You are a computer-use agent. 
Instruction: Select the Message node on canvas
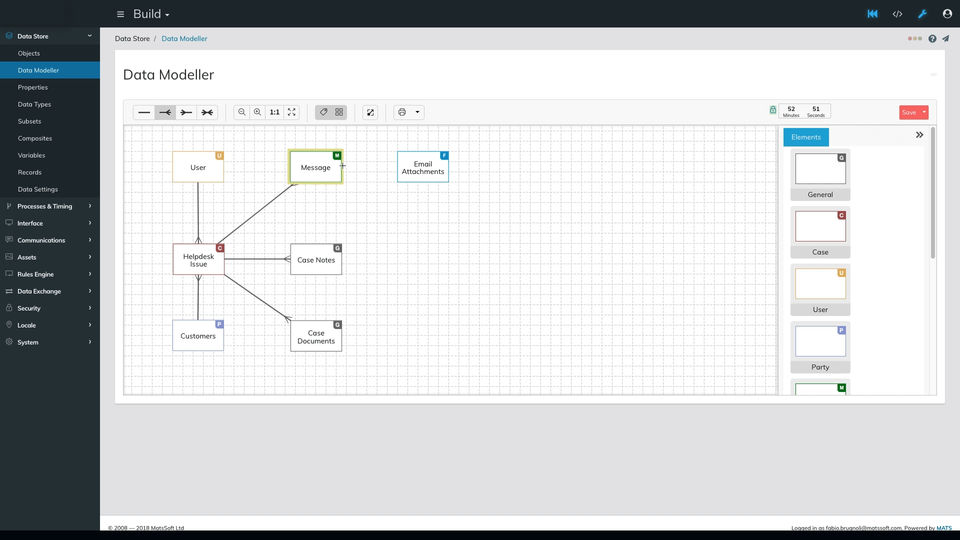[315, 167]
